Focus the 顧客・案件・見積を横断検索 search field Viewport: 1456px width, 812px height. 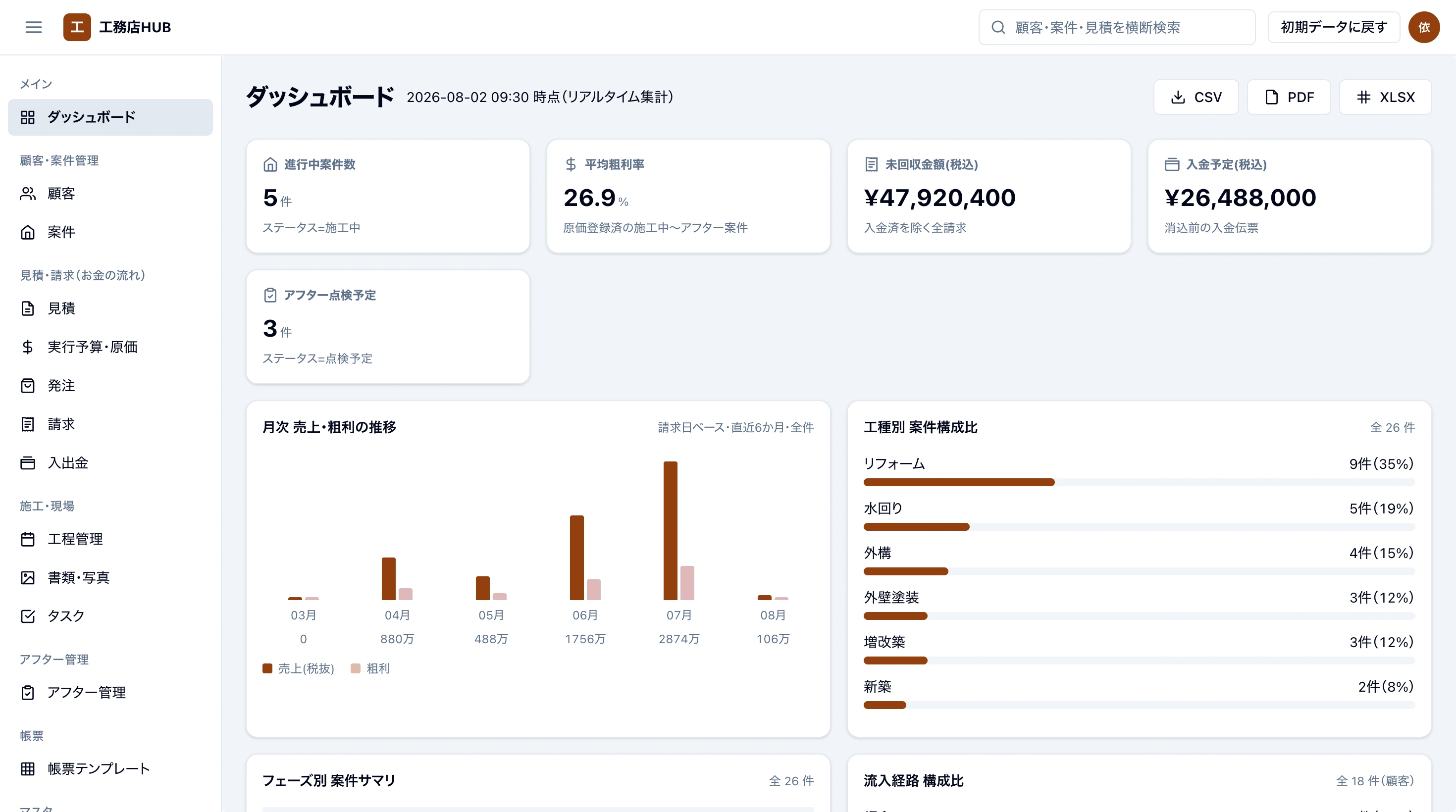pos(1117,27)
